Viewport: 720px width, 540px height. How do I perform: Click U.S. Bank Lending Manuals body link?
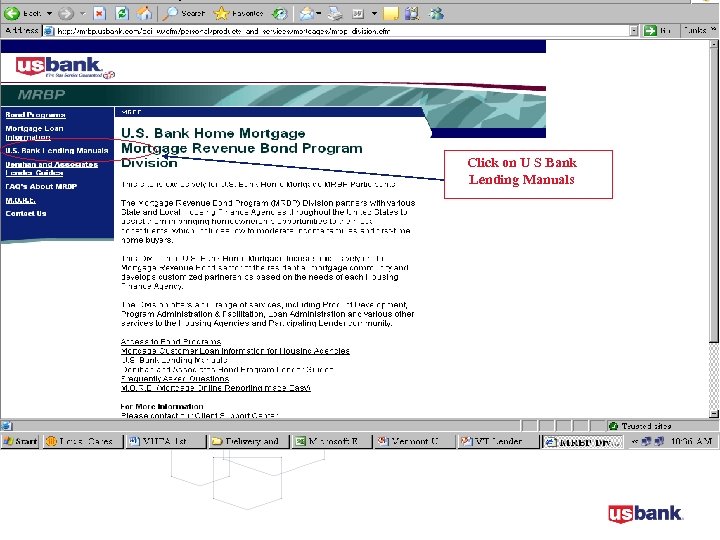[x=174, y=360]
